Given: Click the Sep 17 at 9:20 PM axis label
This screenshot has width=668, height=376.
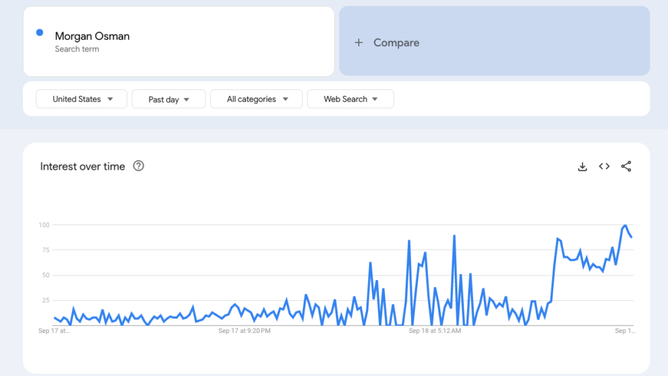Looking at the screenshot, I should click(x=244, y=331).
